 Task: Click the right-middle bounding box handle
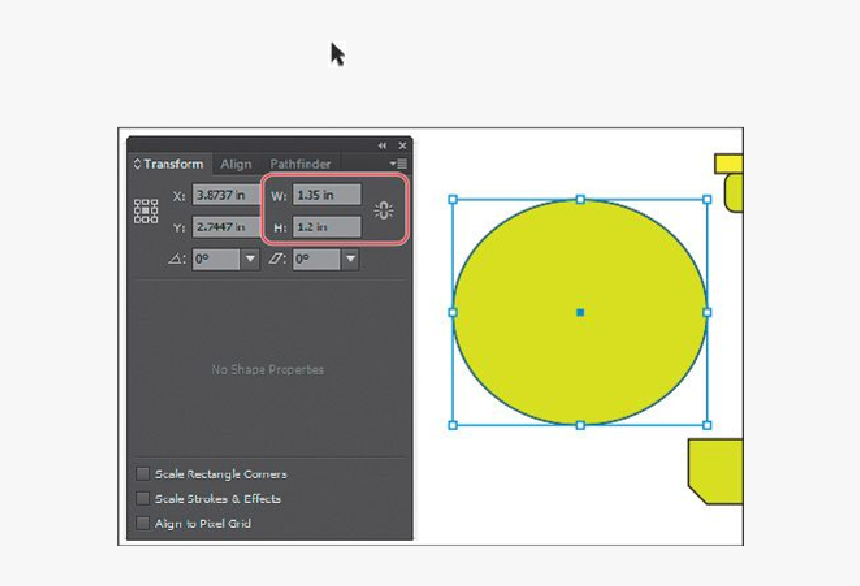[707, 312]
